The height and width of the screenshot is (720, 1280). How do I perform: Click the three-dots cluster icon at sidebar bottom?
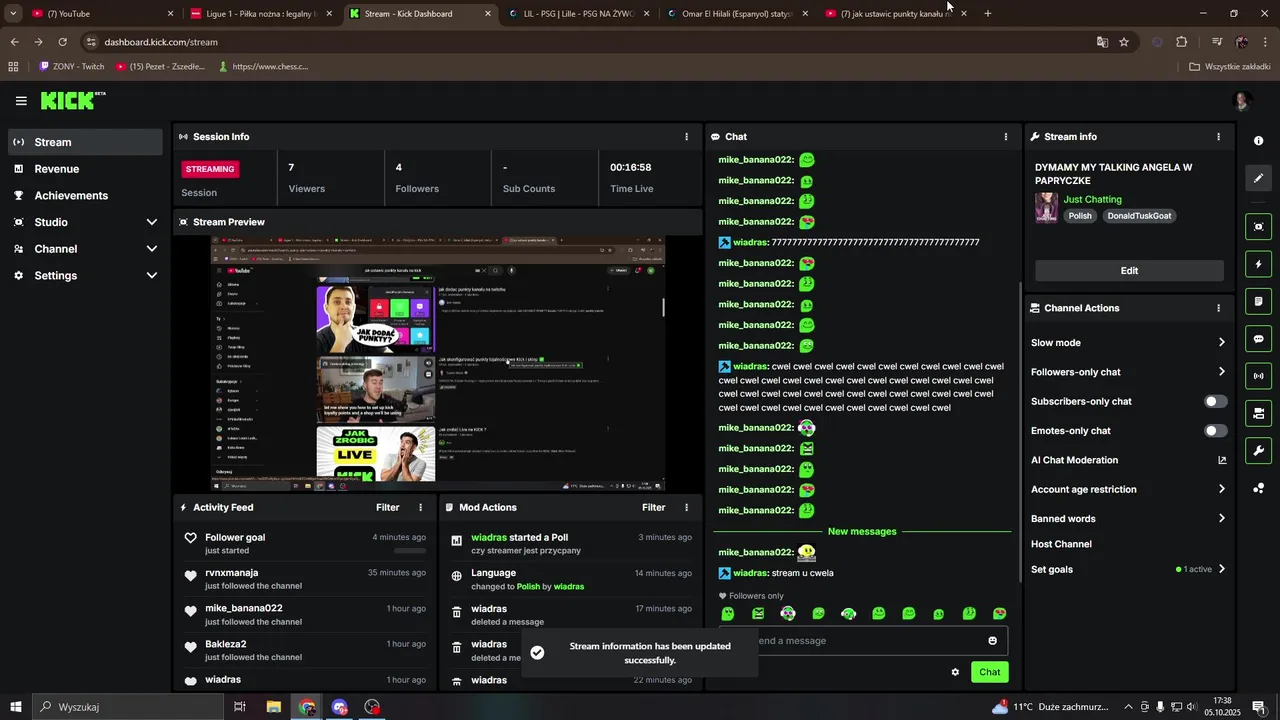click(x=1259, y=488)
